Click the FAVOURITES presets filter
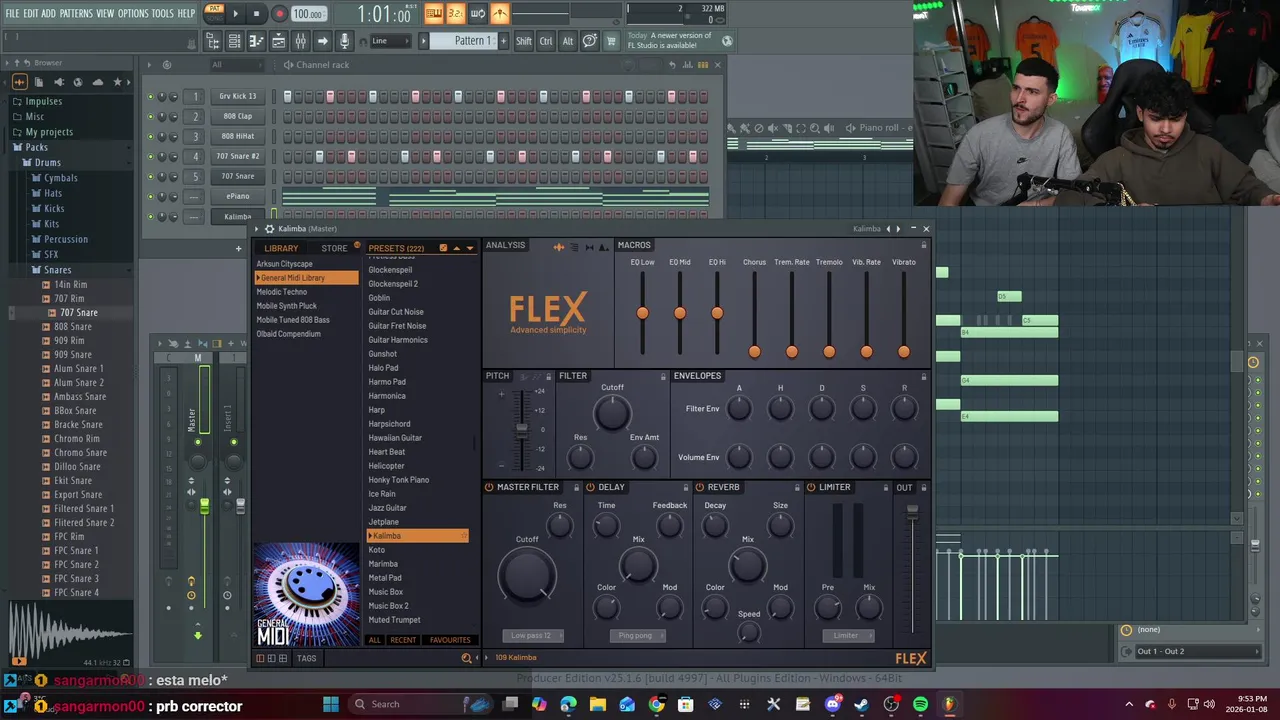 pos(450,640)
